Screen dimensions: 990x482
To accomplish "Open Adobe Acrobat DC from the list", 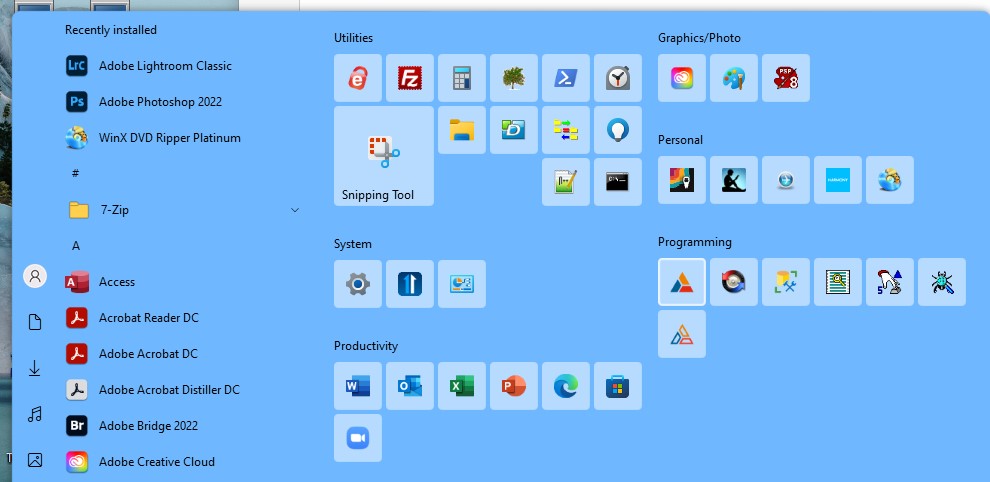I will click(183, 354).
